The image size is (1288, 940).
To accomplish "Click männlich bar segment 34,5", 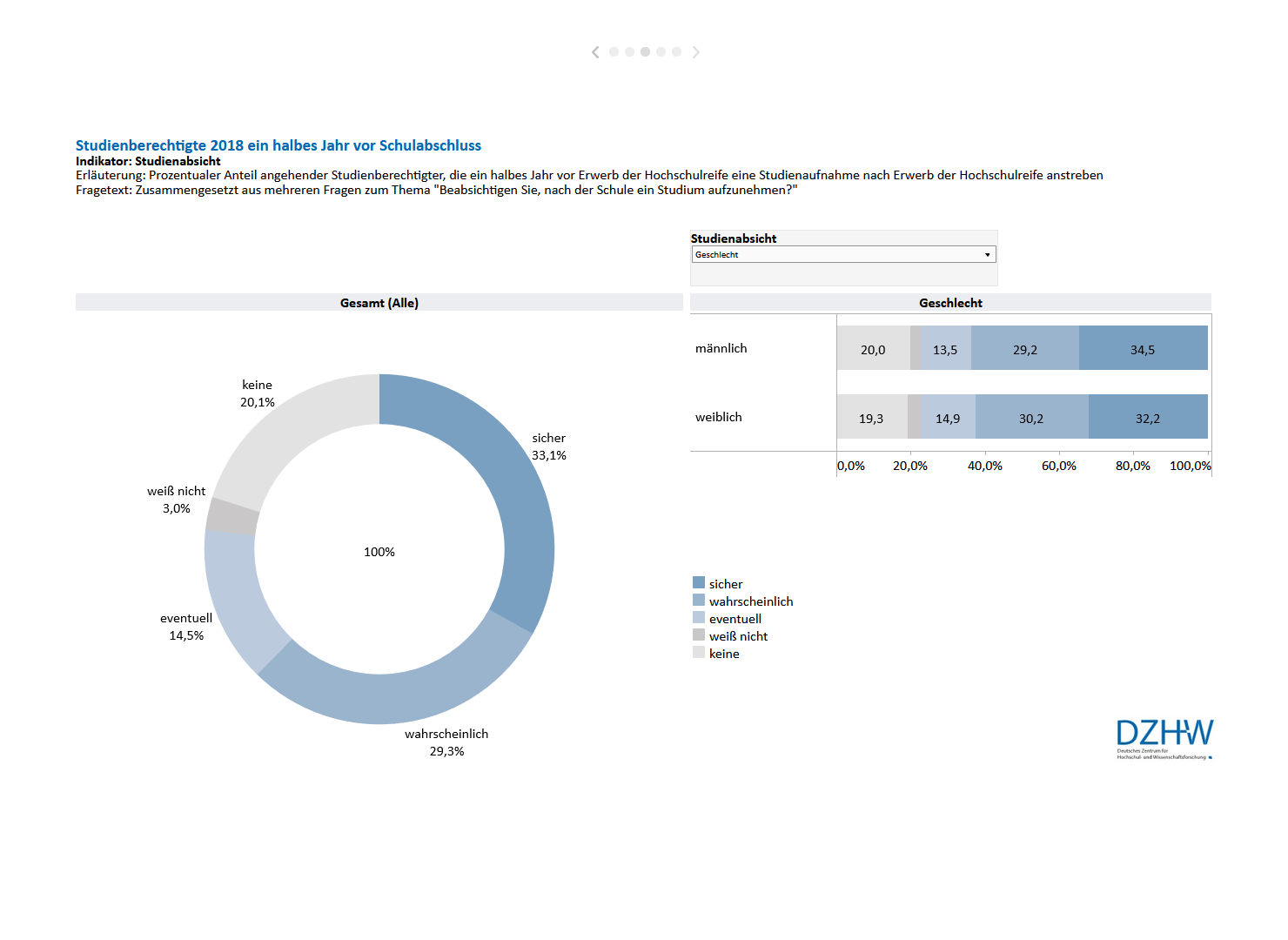I will tap(1144, 348).
